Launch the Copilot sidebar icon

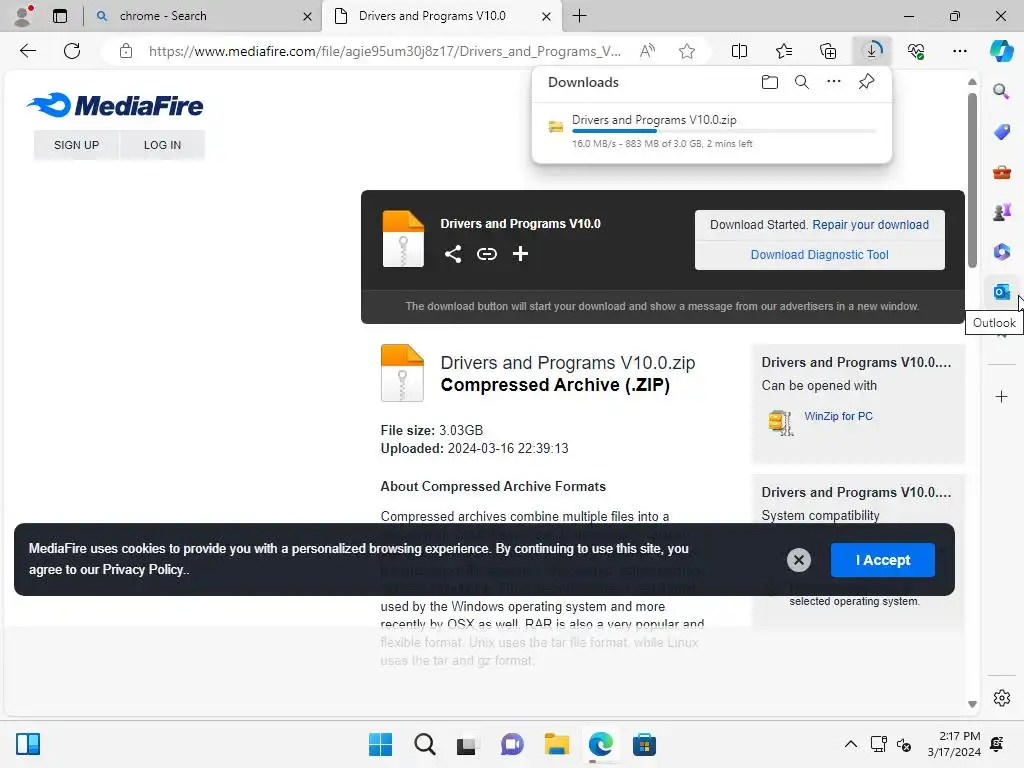[1001, 51]
